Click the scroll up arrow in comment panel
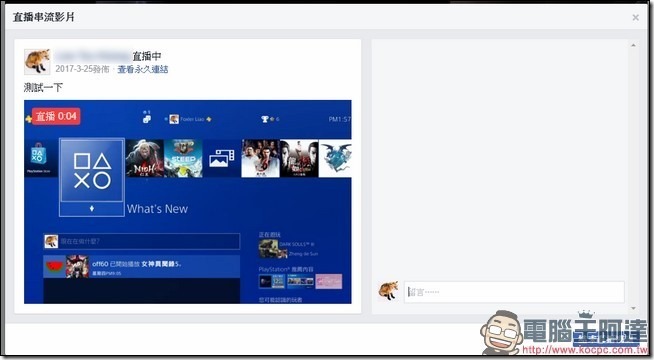 (x=633, y=45)
